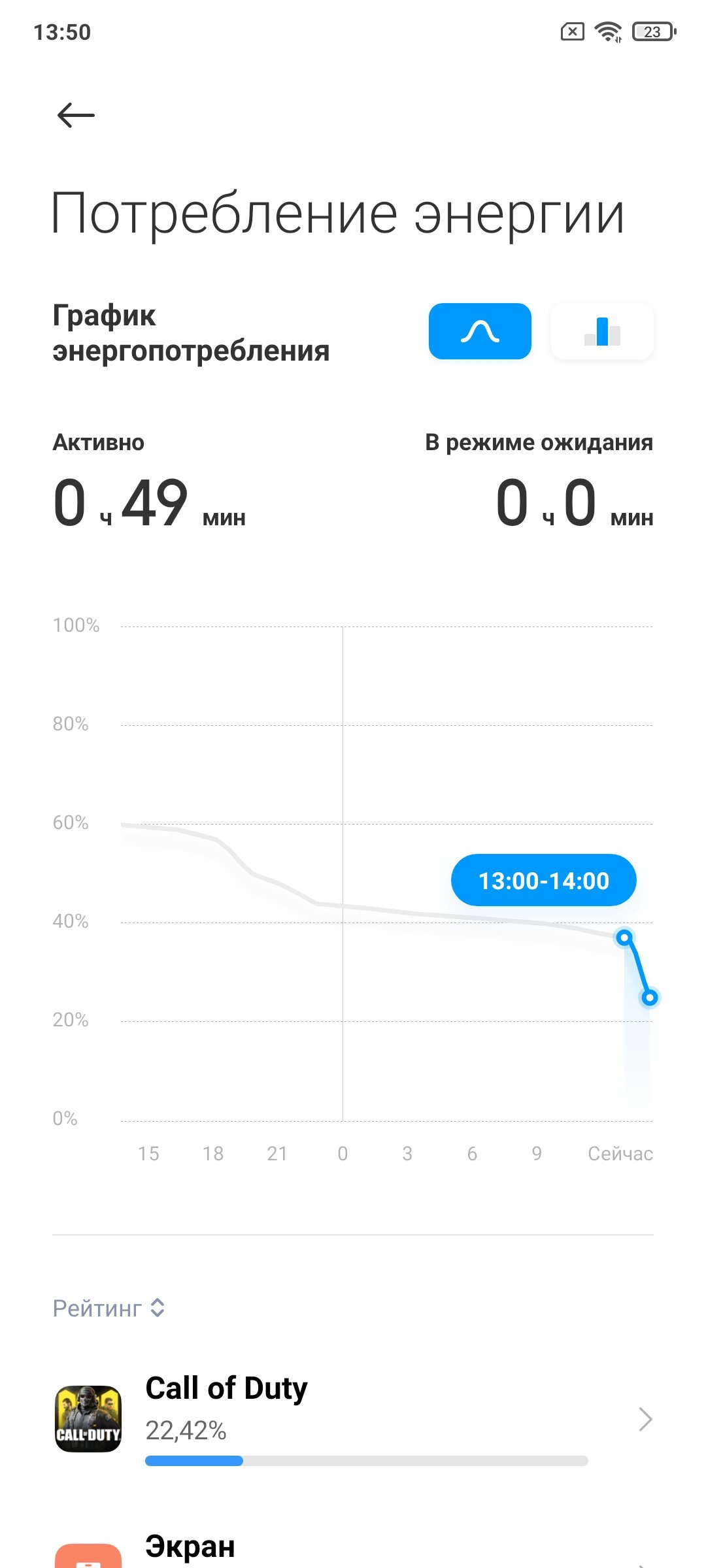Tap the SIM missing status icon
Screen dimensions: 706x1568
(x=573, y=31)
